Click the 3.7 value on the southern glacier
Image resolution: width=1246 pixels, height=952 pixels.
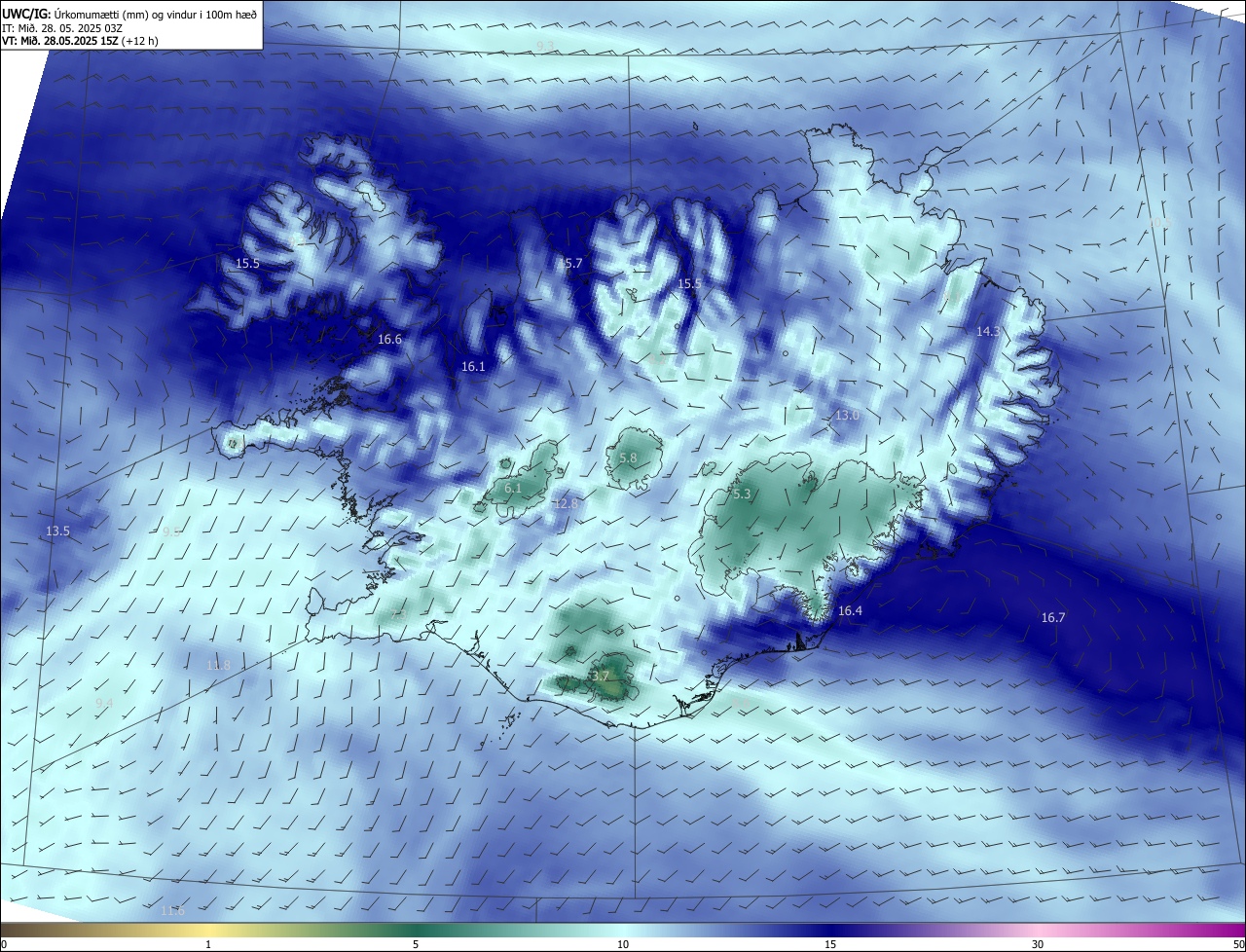point(600,677)
